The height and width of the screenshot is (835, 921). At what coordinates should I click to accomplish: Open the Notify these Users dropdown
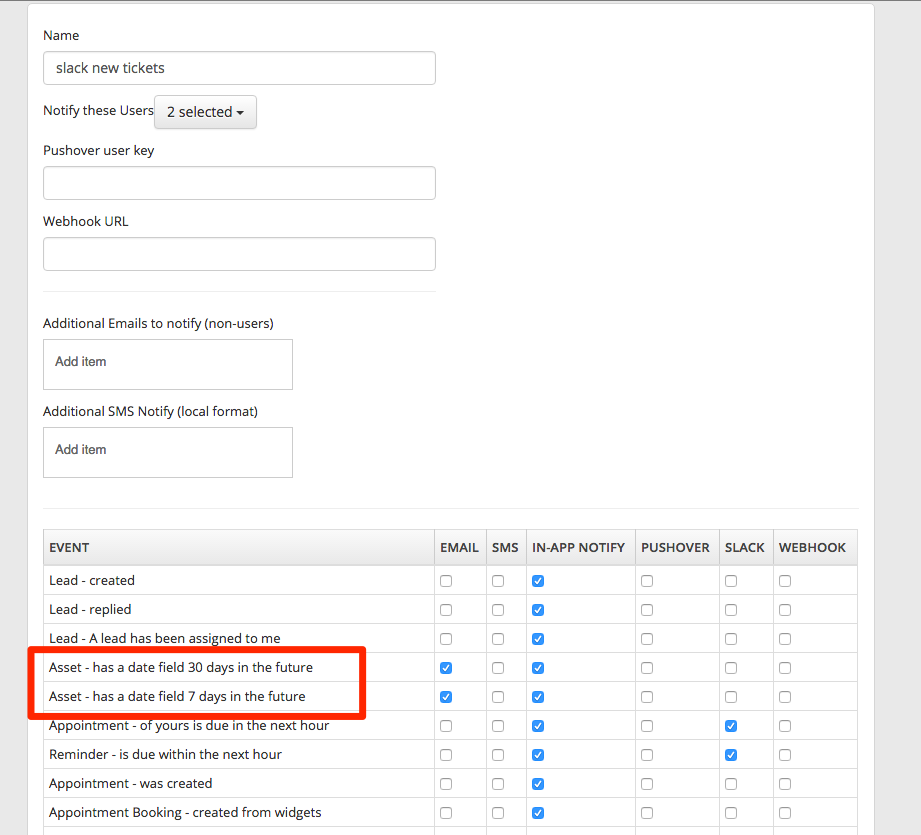tap(205, 112)
